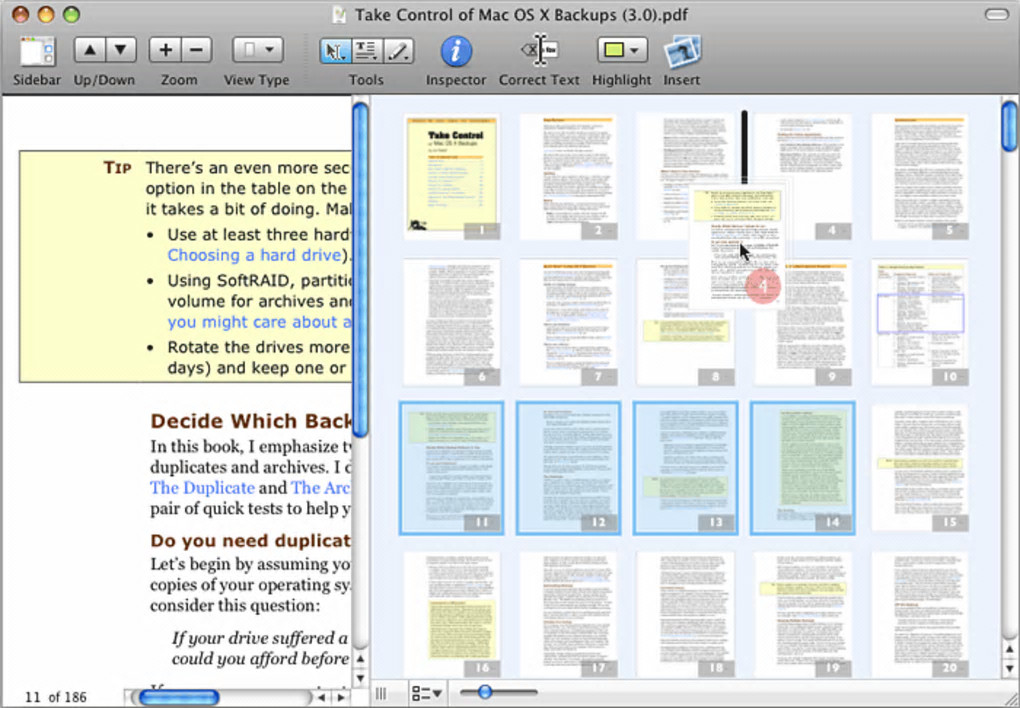Click the document scroll right arrow
The width and height of the screenshot is (1020, 708).
[341, 698]
